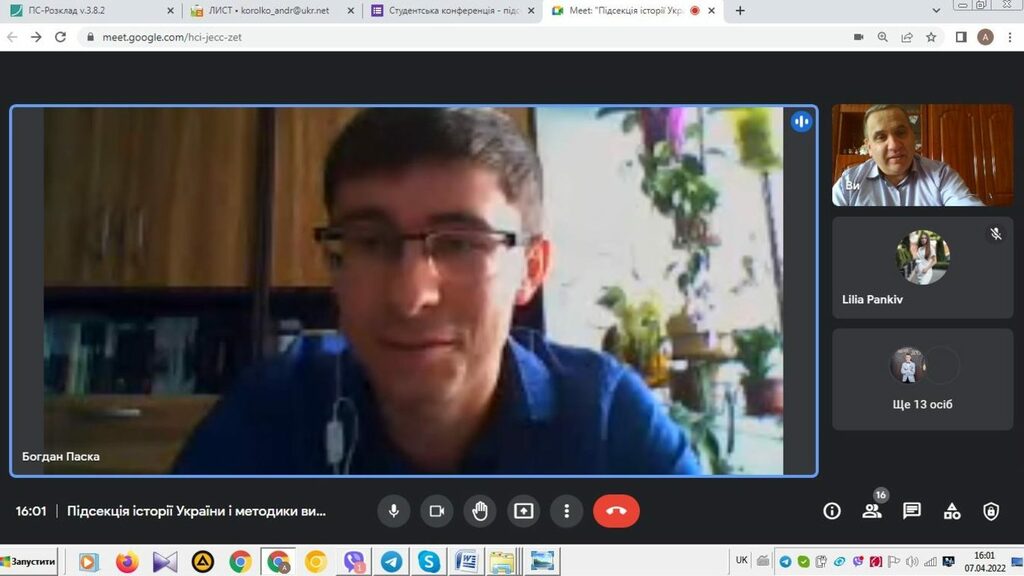This screenshot has width=1024, height=576.
Task: Mute the microphone in the call
Action: tap(393, 511)
